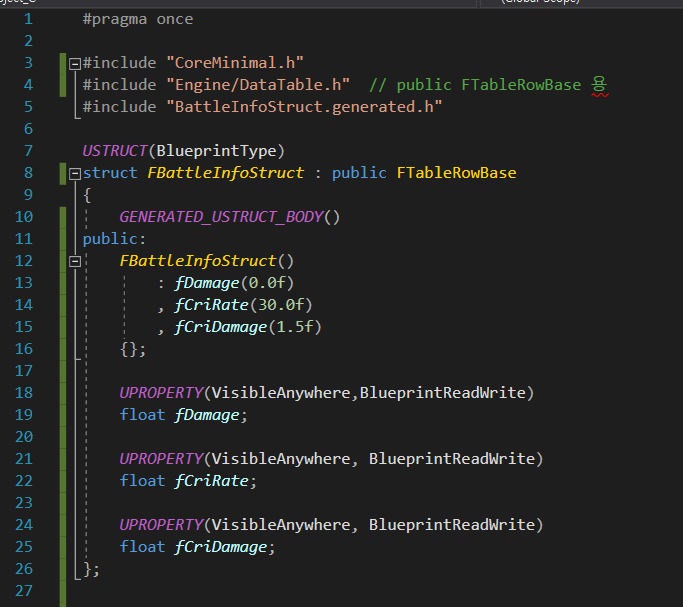Collapse the #include block at line 3
This screenshot has height=607, width=683.
75,64
